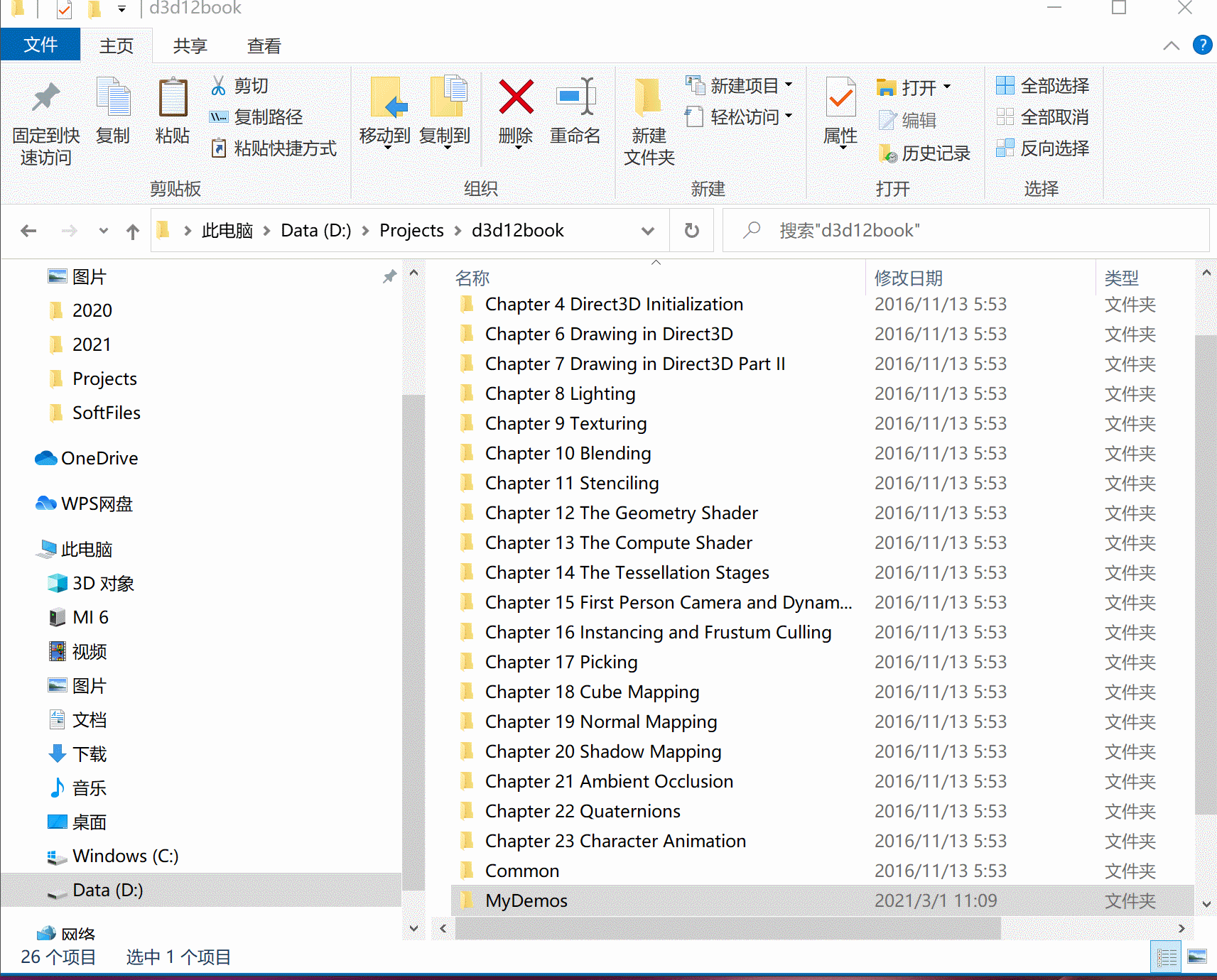1217x980 pixels.
Task: Switch to the 查看 ribbon tab
Action: click(x=263, y=45)
